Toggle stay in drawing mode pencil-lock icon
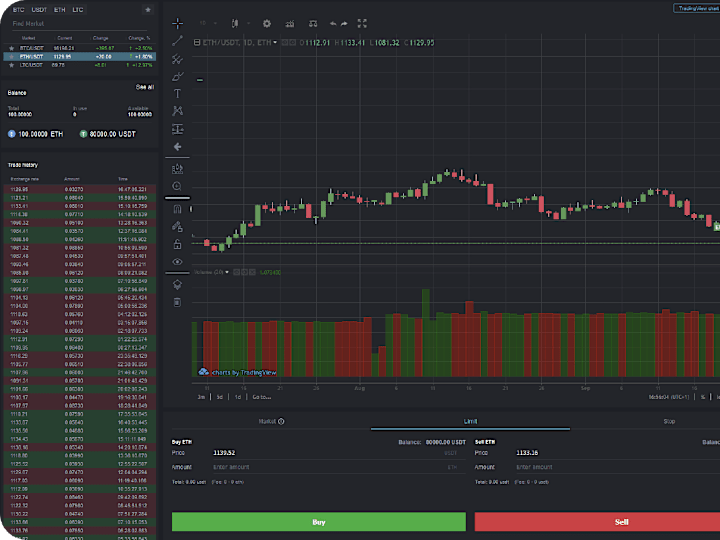Image resolution: width=720 pixels, height=540 pixels. tap(177, 226)
